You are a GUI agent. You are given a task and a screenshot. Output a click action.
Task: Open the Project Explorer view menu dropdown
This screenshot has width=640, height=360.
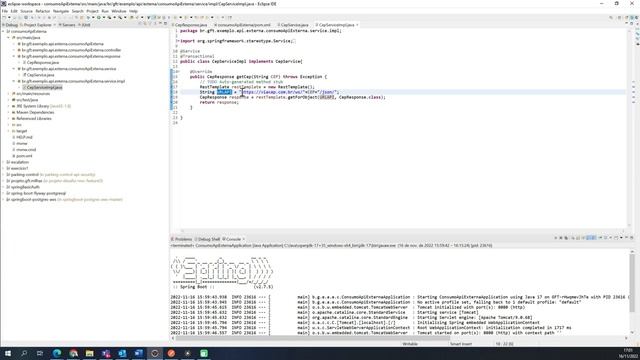155,24
